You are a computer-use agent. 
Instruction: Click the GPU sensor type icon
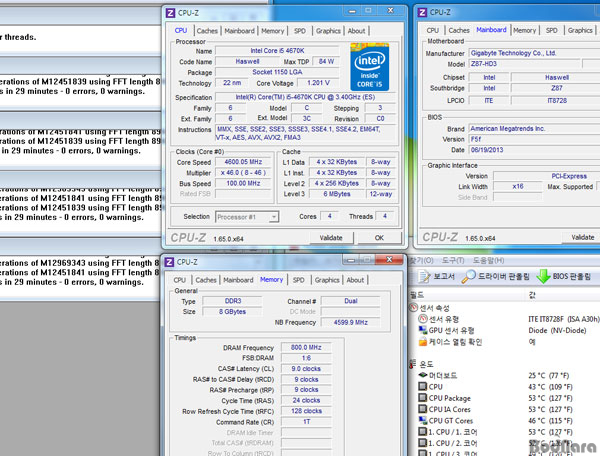pyautogui.click(x=422, y=330)
